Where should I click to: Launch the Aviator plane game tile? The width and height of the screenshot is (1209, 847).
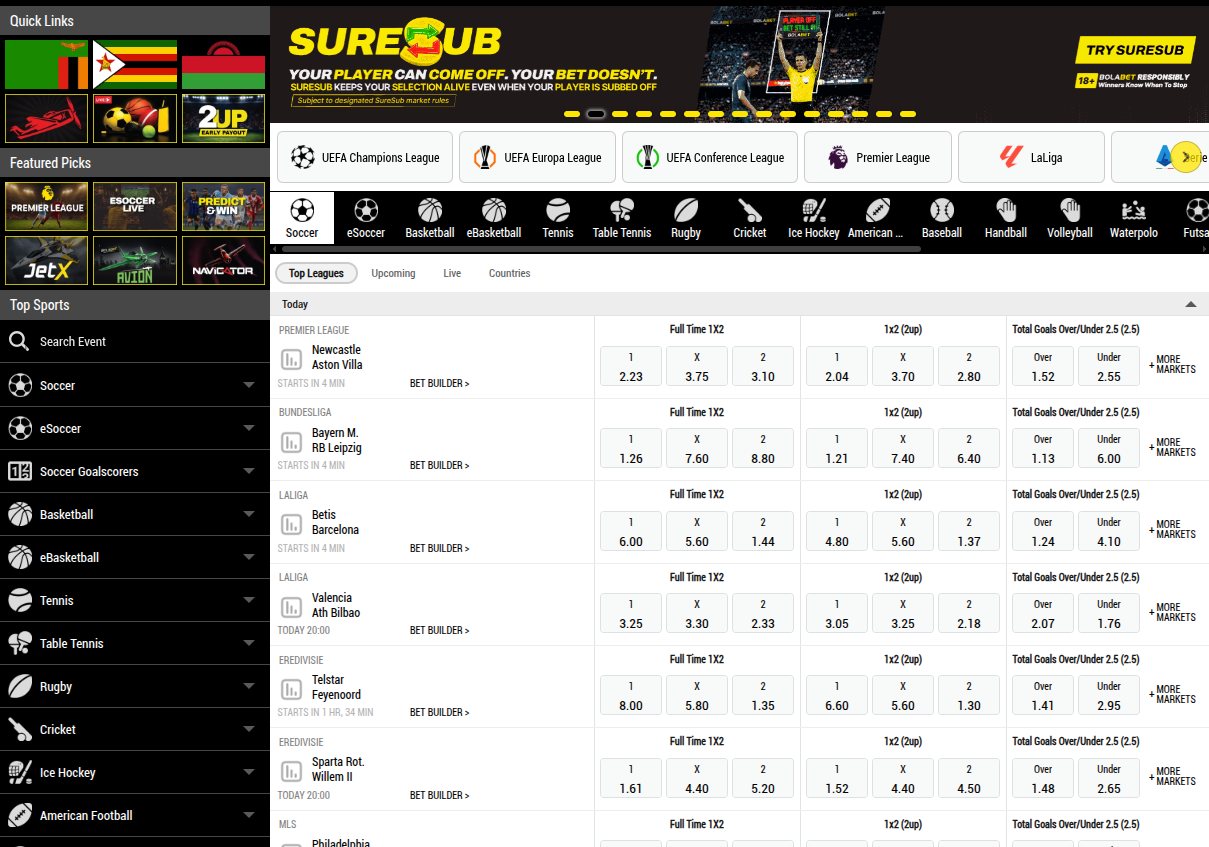click(47, 118)
